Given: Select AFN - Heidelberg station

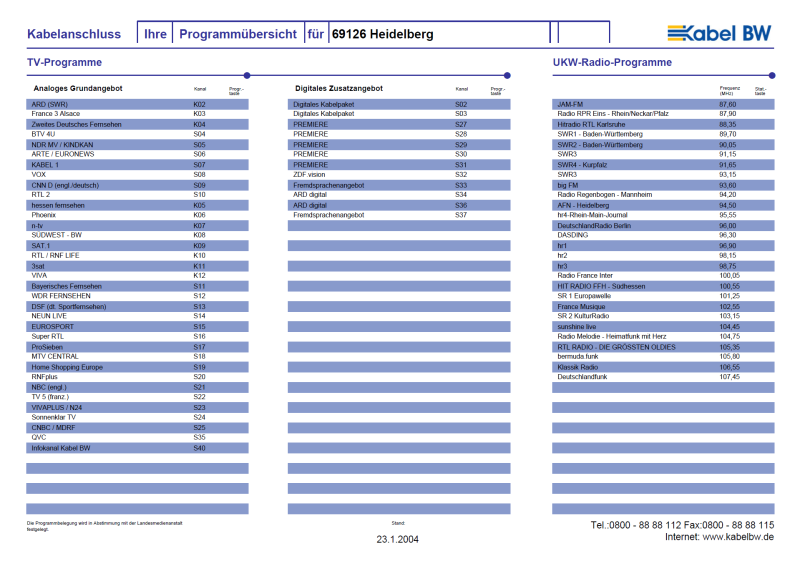Looking at the screenshot, I should click(663, 205).
